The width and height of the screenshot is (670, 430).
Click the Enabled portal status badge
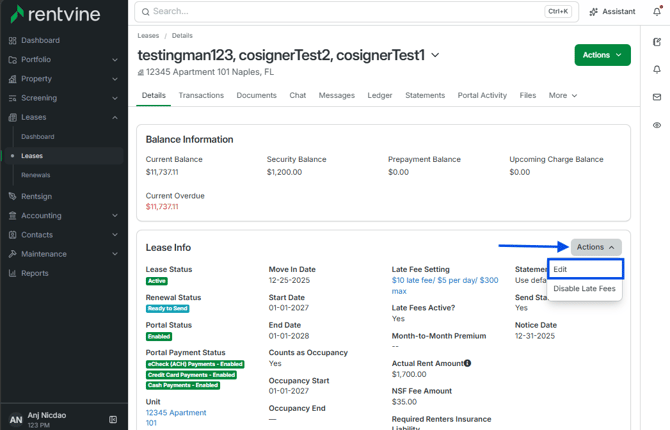tap(159, 336)
